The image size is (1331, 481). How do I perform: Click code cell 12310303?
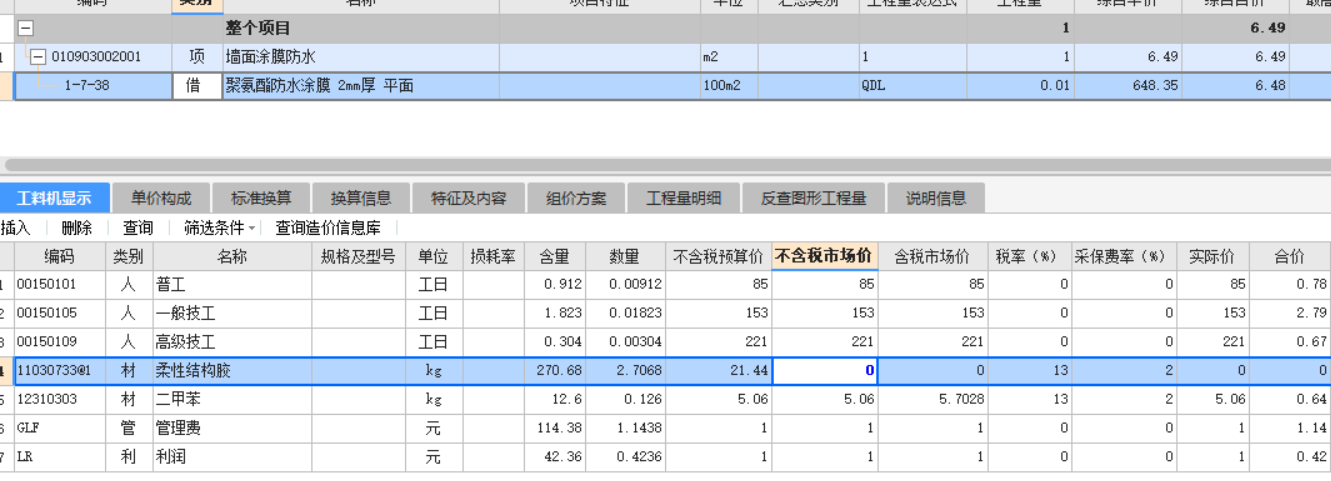click(59, 400)
